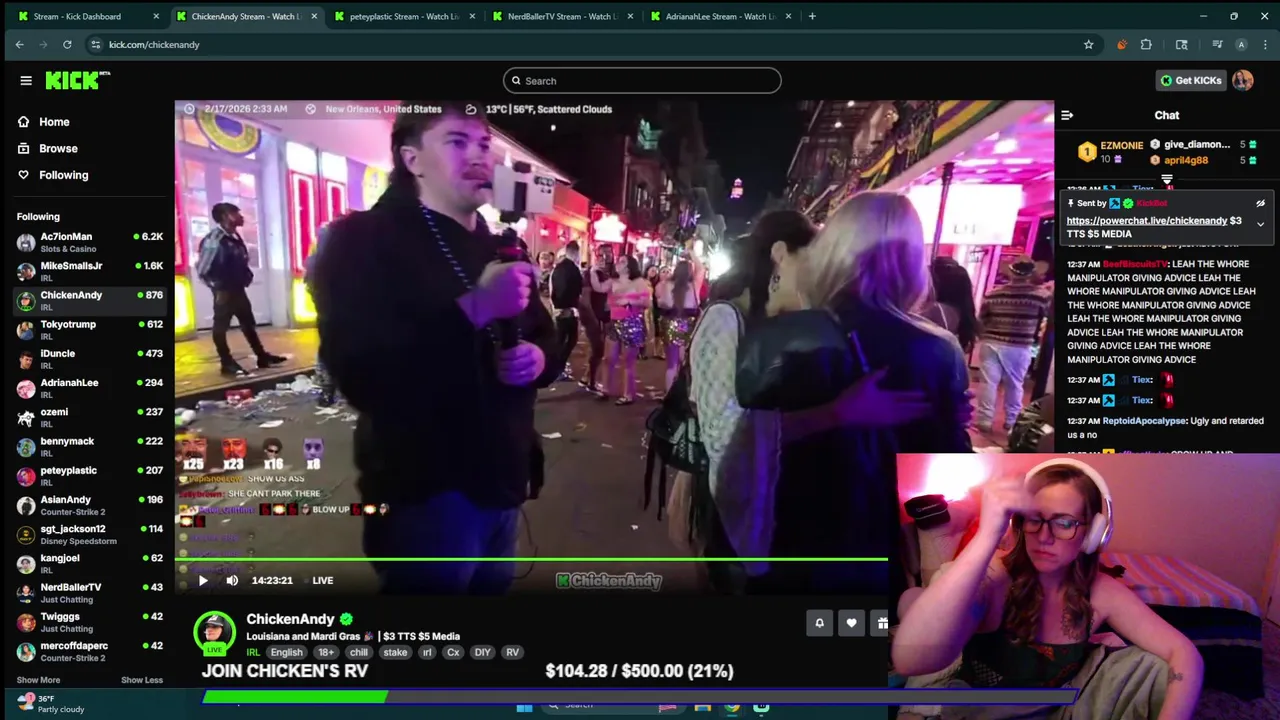Viewport: 1280px width, 720px height.
Task: Open Ac7ionMan channel in Following list
Action: pyautogui.click(x=89, y=242)
